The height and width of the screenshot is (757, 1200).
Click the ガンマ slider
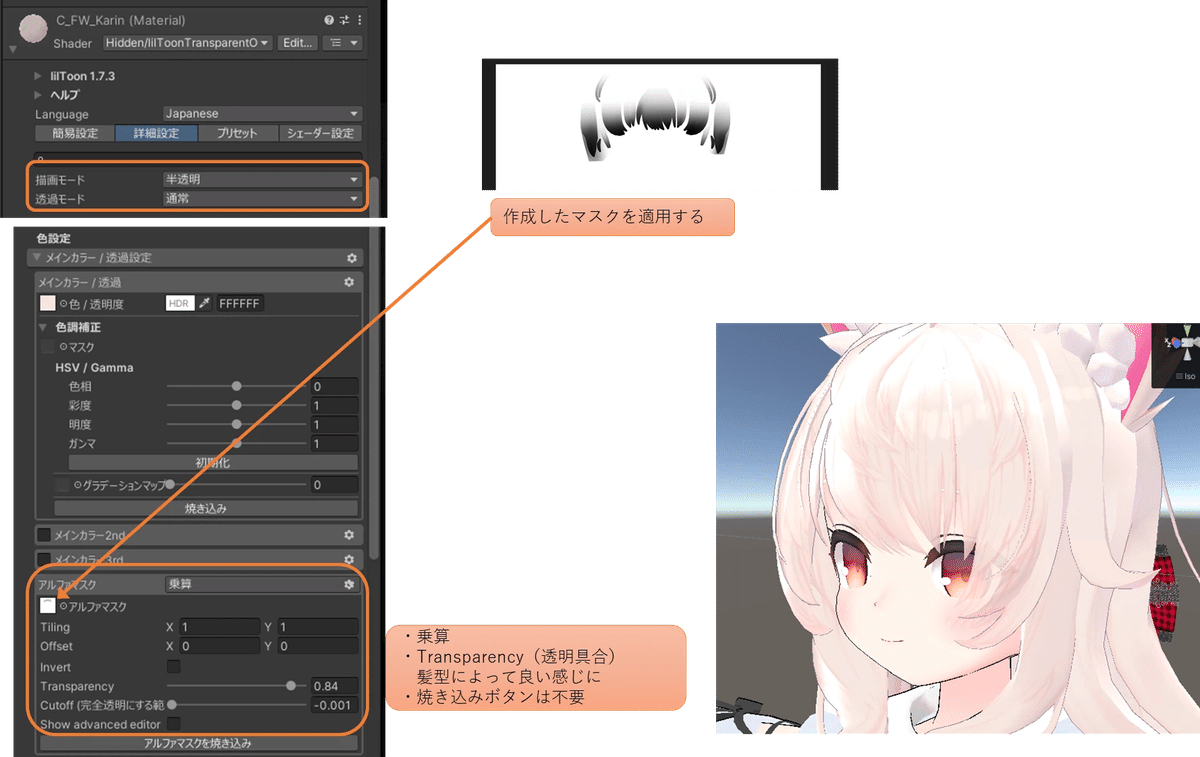click(x=237, y=443)
